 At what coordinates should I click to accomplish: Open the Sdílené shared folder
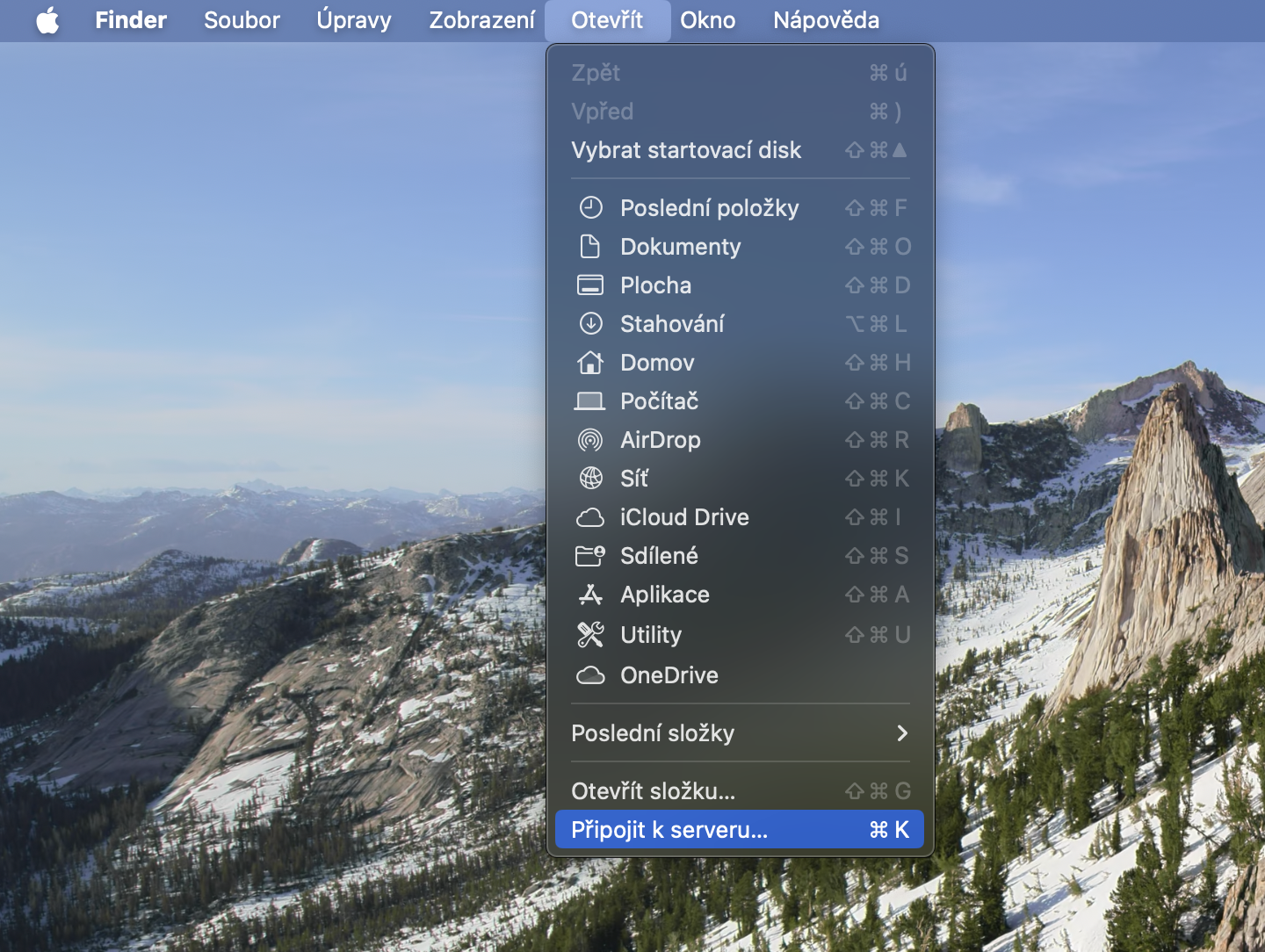660,556
